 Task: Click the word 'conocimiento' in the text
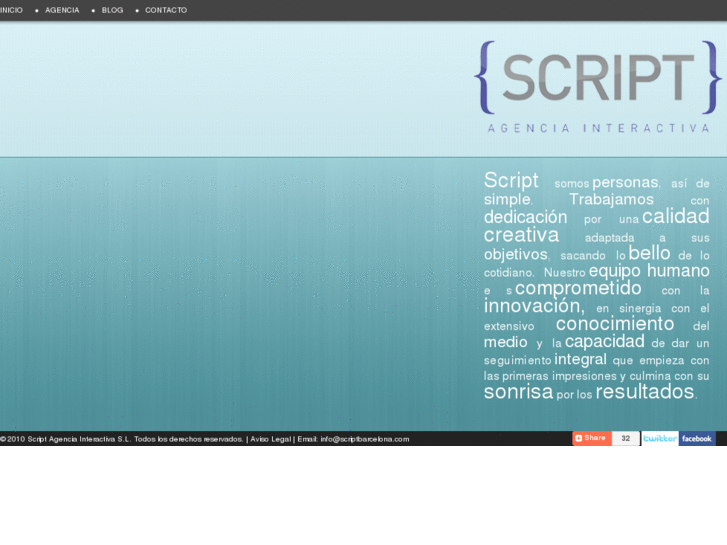(615, 324)
